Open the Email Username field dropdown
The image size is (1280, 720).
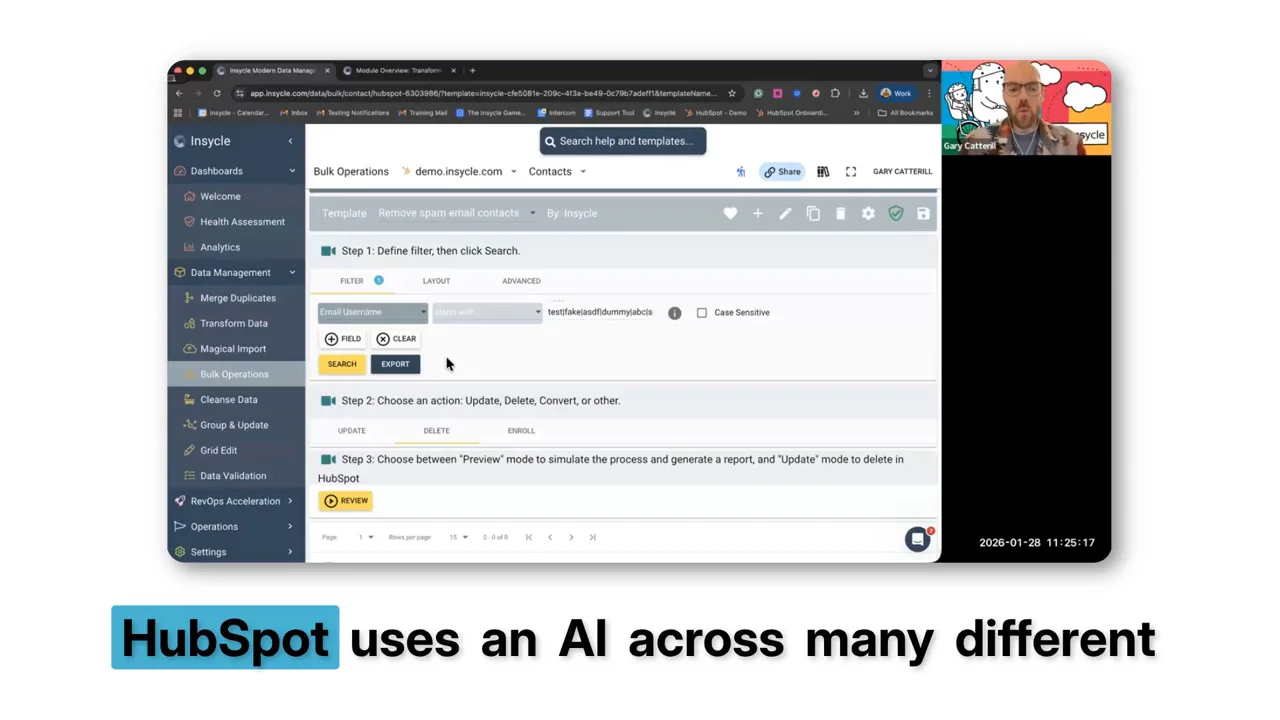373,312
